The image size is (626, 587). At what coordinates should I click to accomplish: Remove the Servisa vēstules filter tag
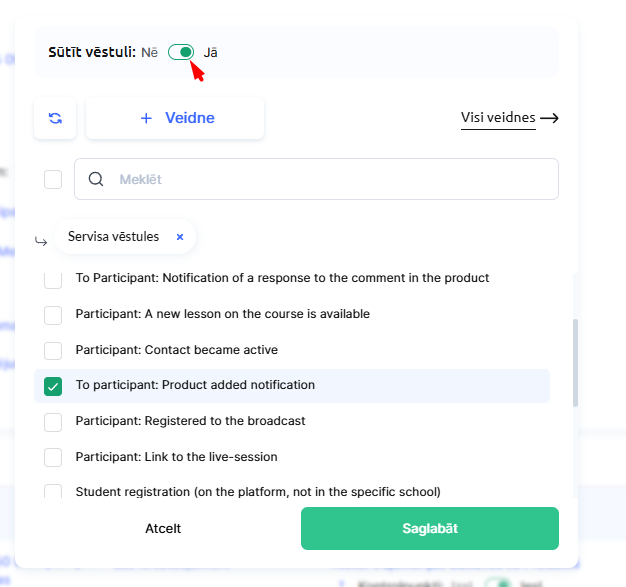[180, 237]
